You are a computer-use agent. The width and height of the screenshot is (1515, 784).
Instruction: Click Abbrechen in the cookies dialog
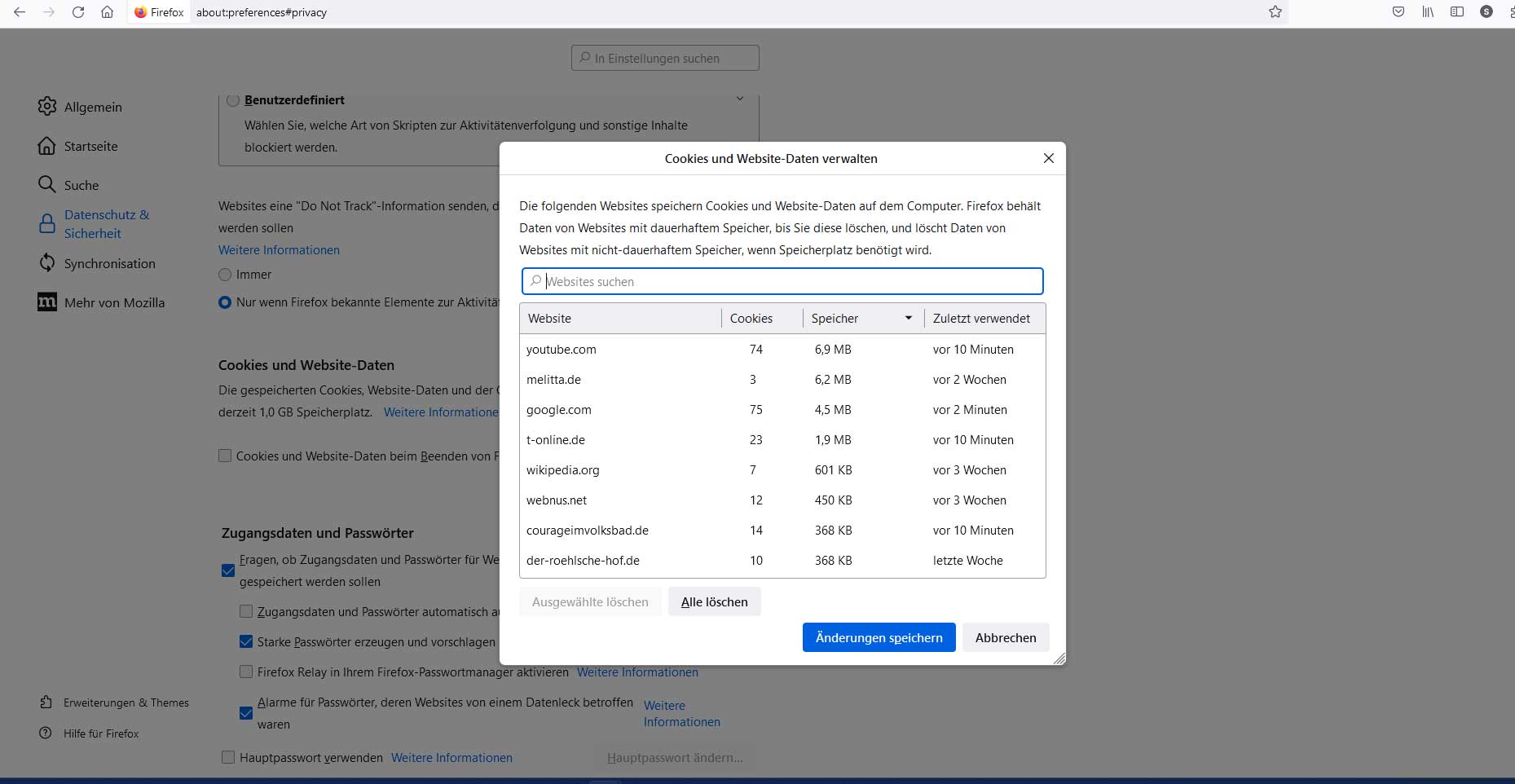(x=1006, y=637)
